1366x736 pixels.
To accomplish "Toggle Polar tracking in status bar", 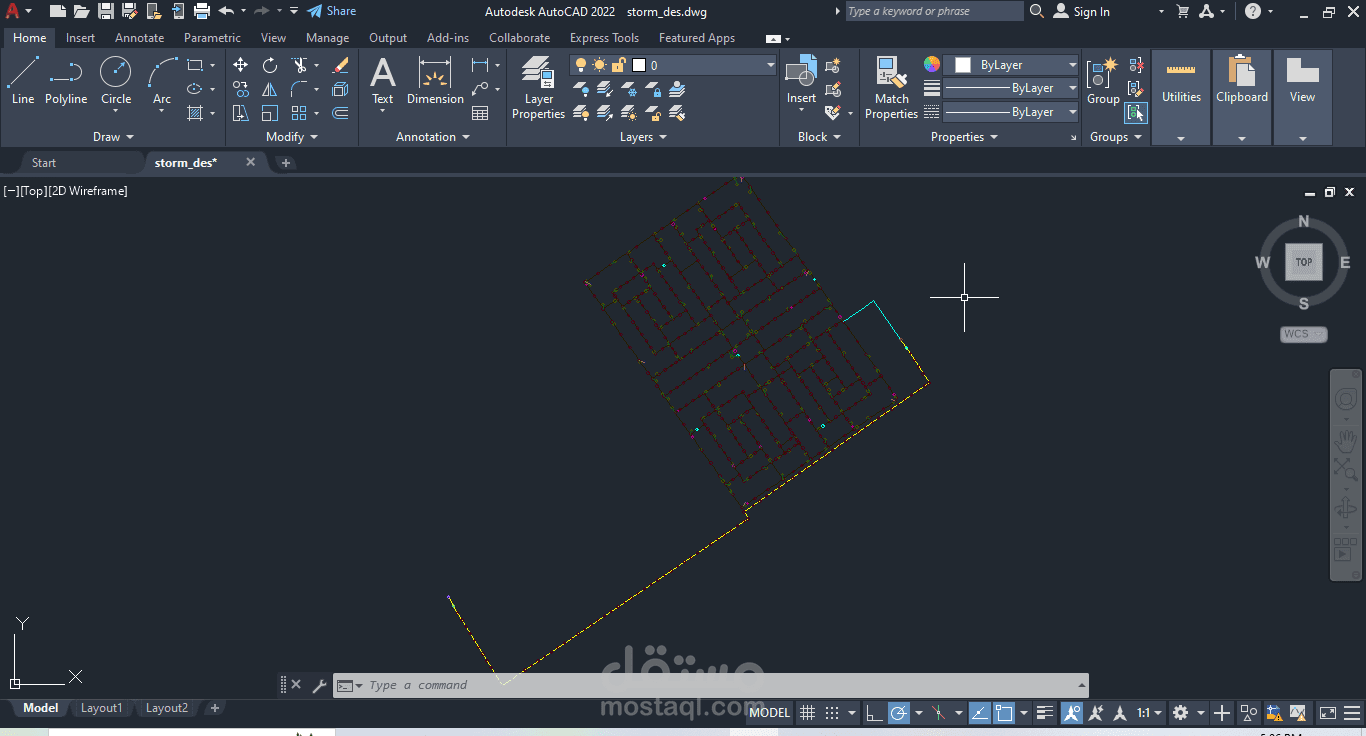I will tap(899, 712).
